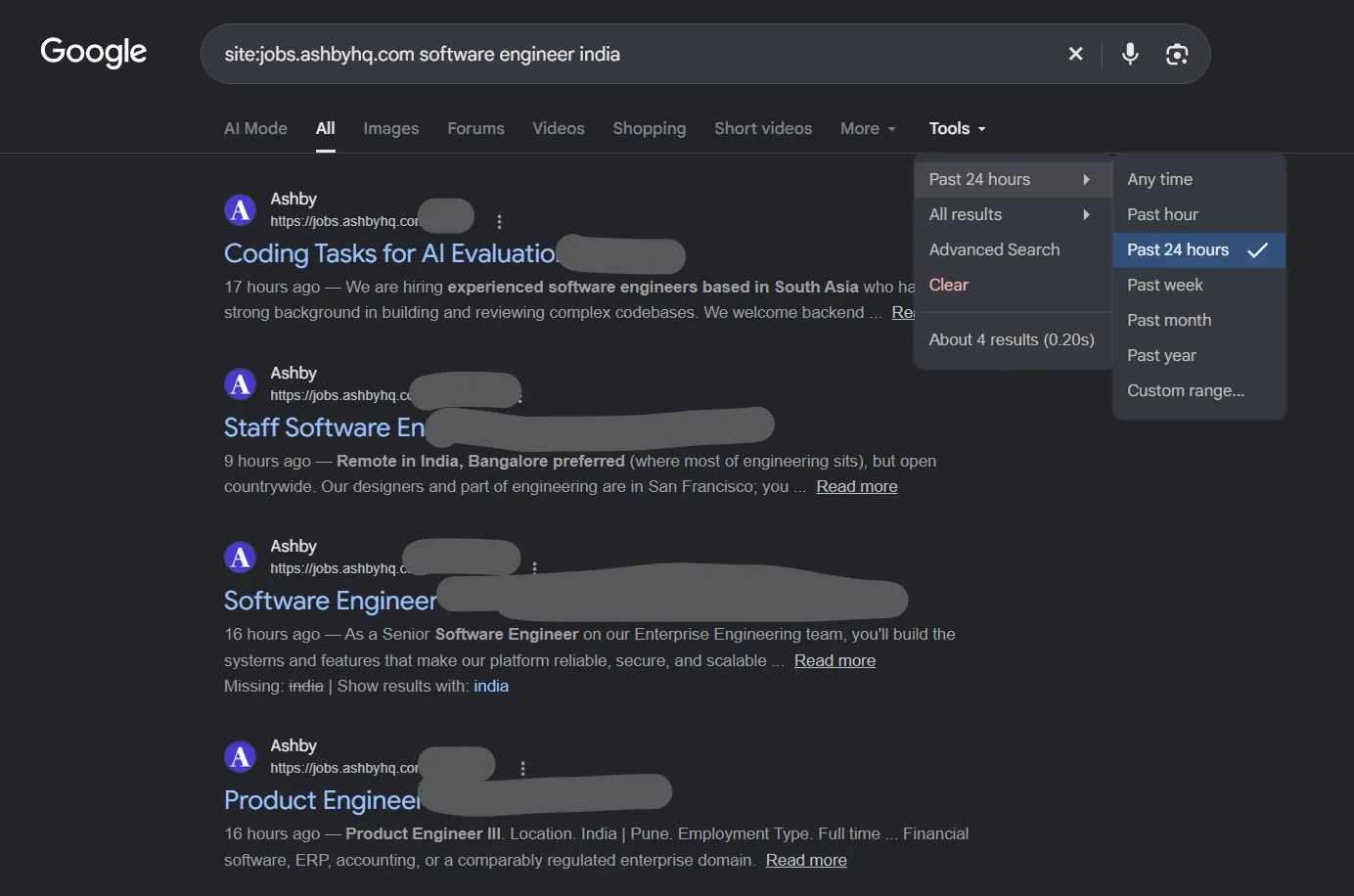Filter results to Past hour
Viewport: 1354px width, 896px height.
pyautogui.click(x=1198, y=214)
